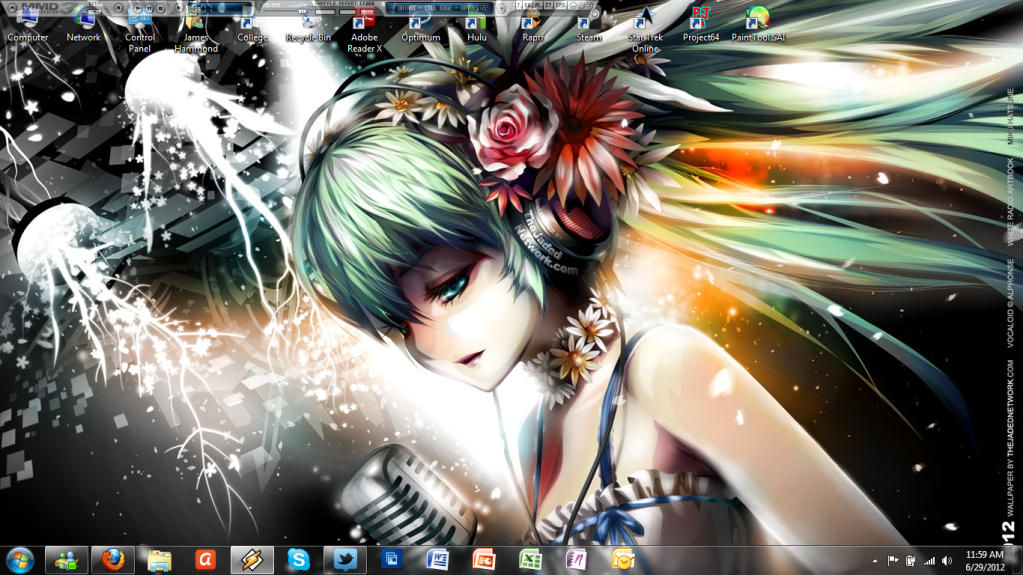Click the Winamp song title display
This screenshot has width=1023, height=575.
(x=440, y=8)
